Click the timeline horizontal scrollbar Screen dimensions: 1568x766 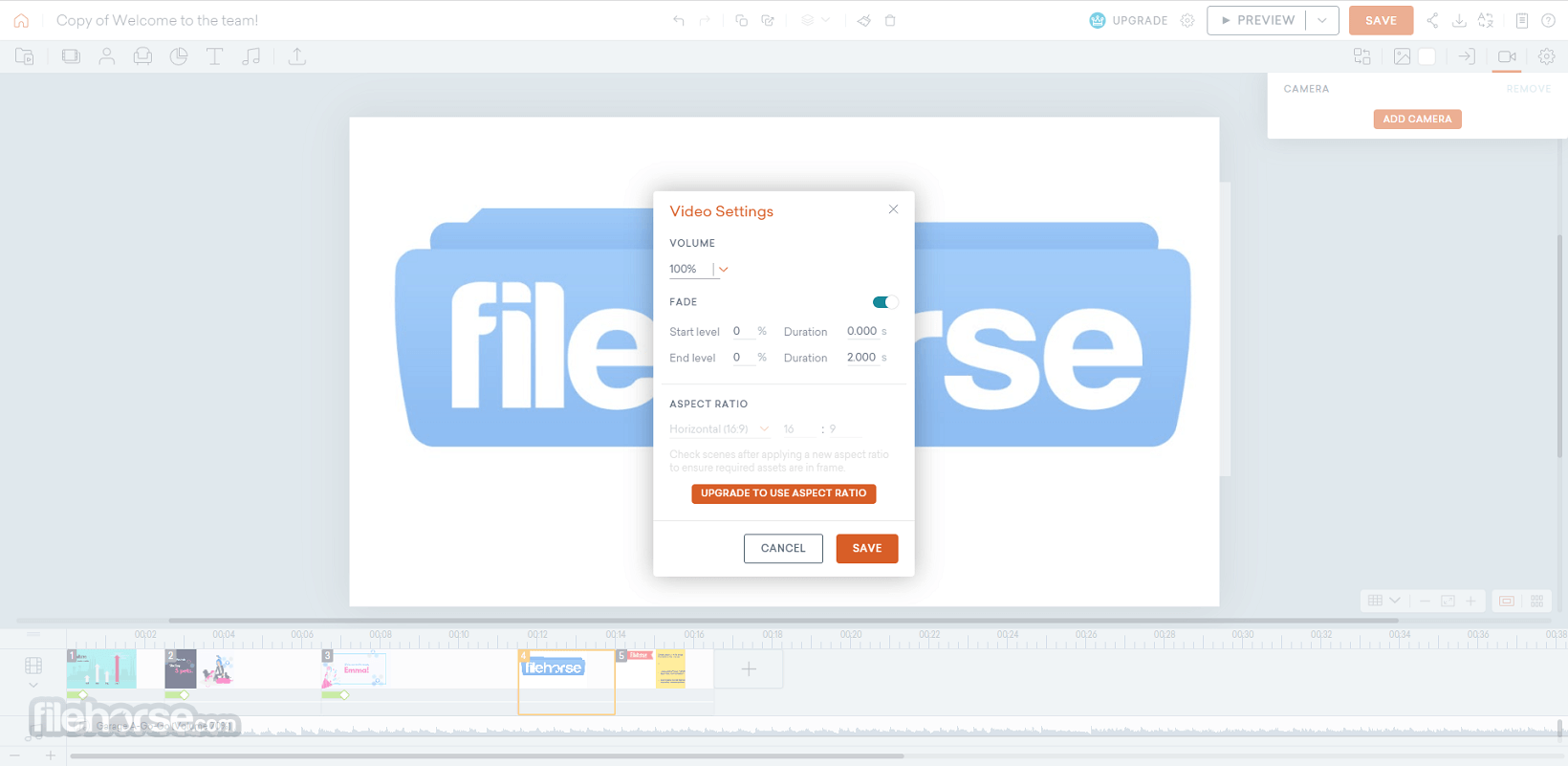pos(487,756)
